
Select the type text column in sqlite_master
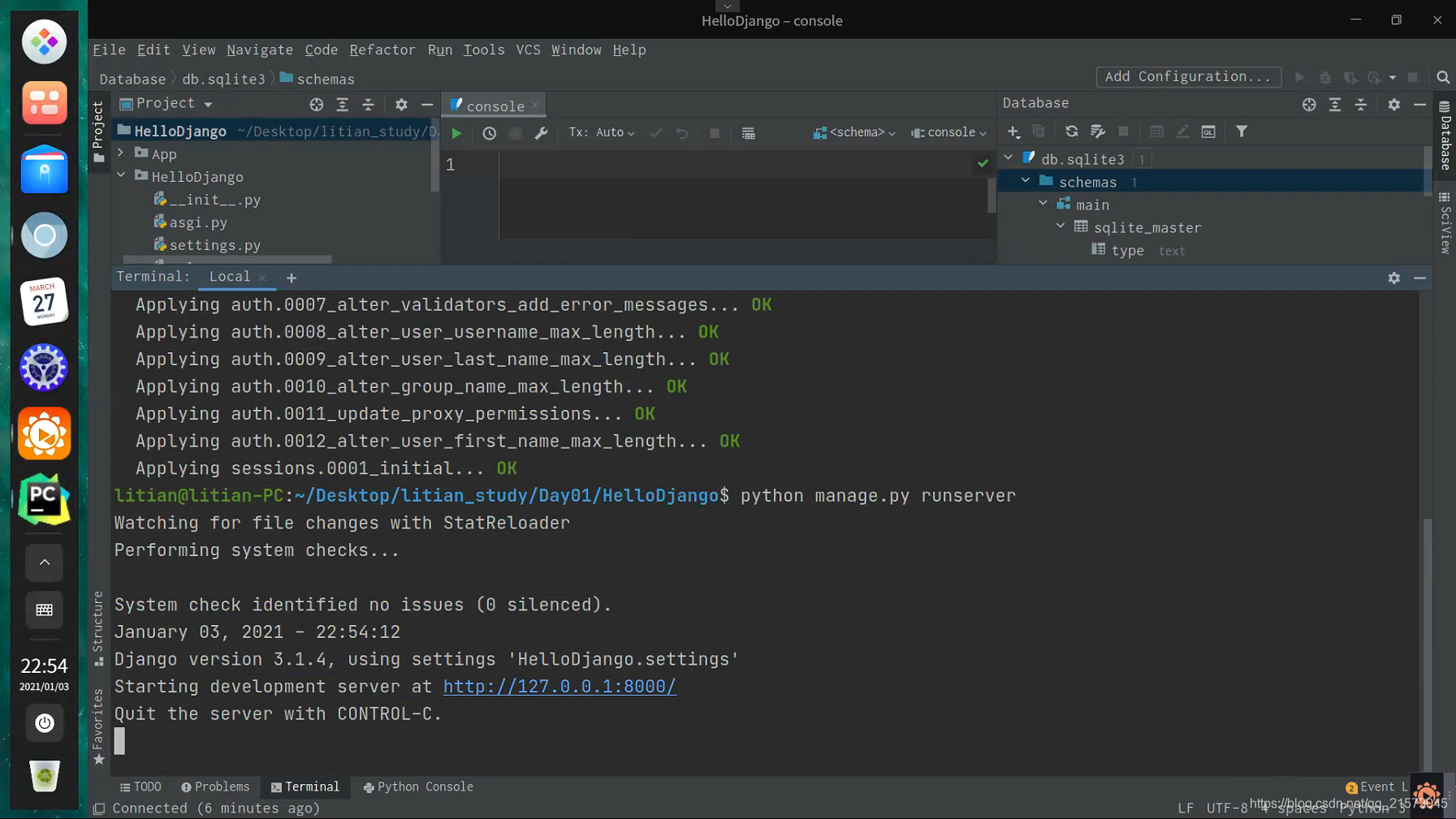click(x=1138, y=250)
